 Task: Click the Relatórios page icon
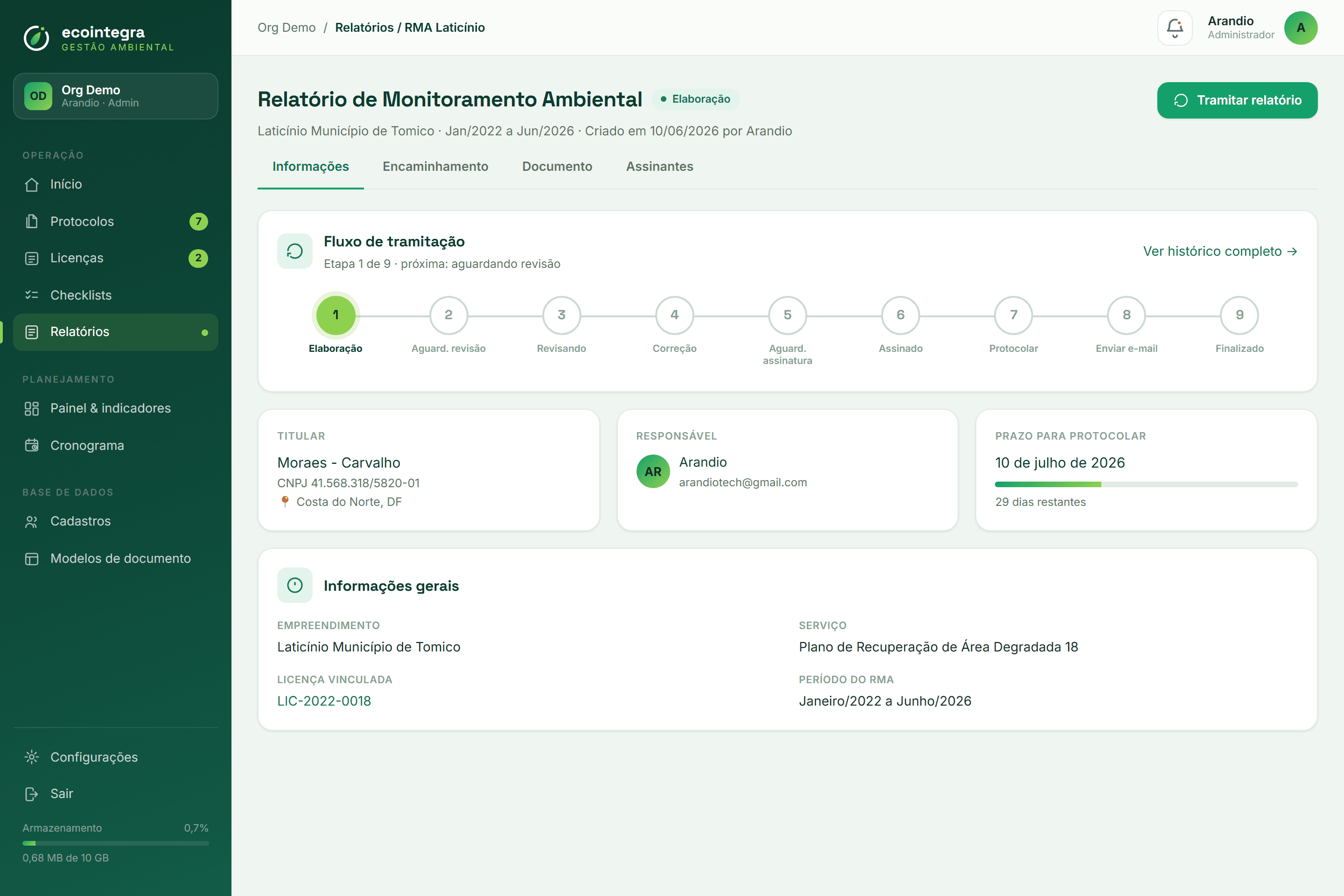pyautogui.click(x=32, y=332)
